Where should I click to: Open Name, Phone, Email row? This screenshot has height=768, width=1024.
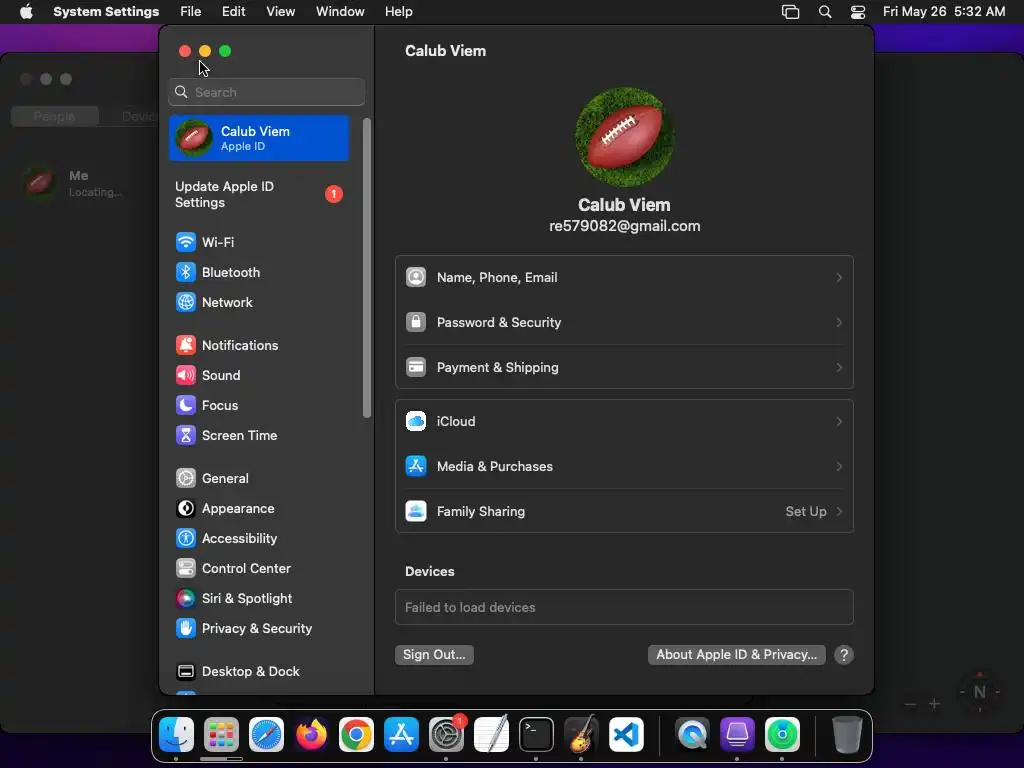tap(624, 278)
